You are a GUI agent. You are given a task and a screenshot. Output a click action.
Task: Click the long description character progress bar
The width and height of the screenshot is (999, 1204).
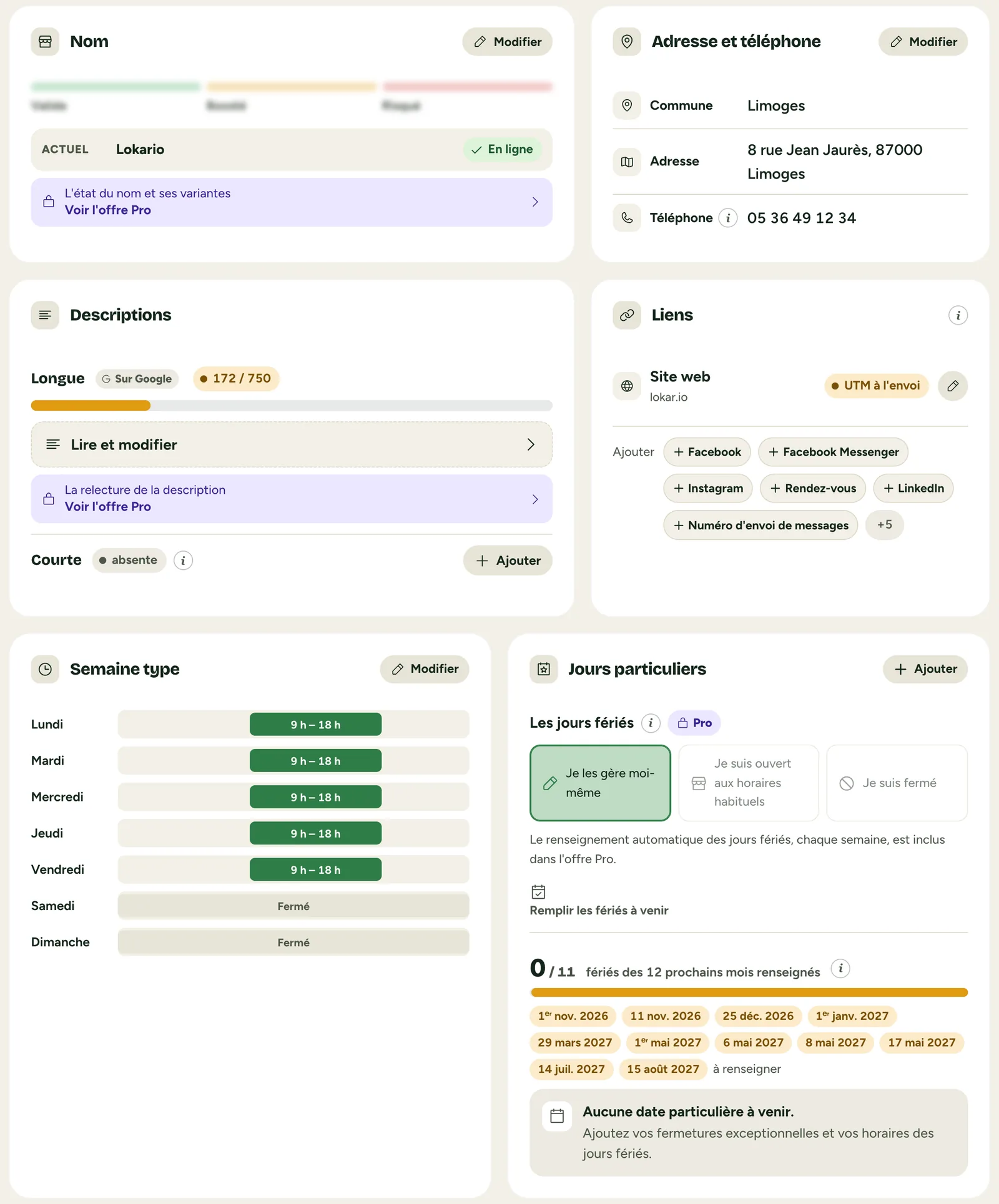pos(292,406)
